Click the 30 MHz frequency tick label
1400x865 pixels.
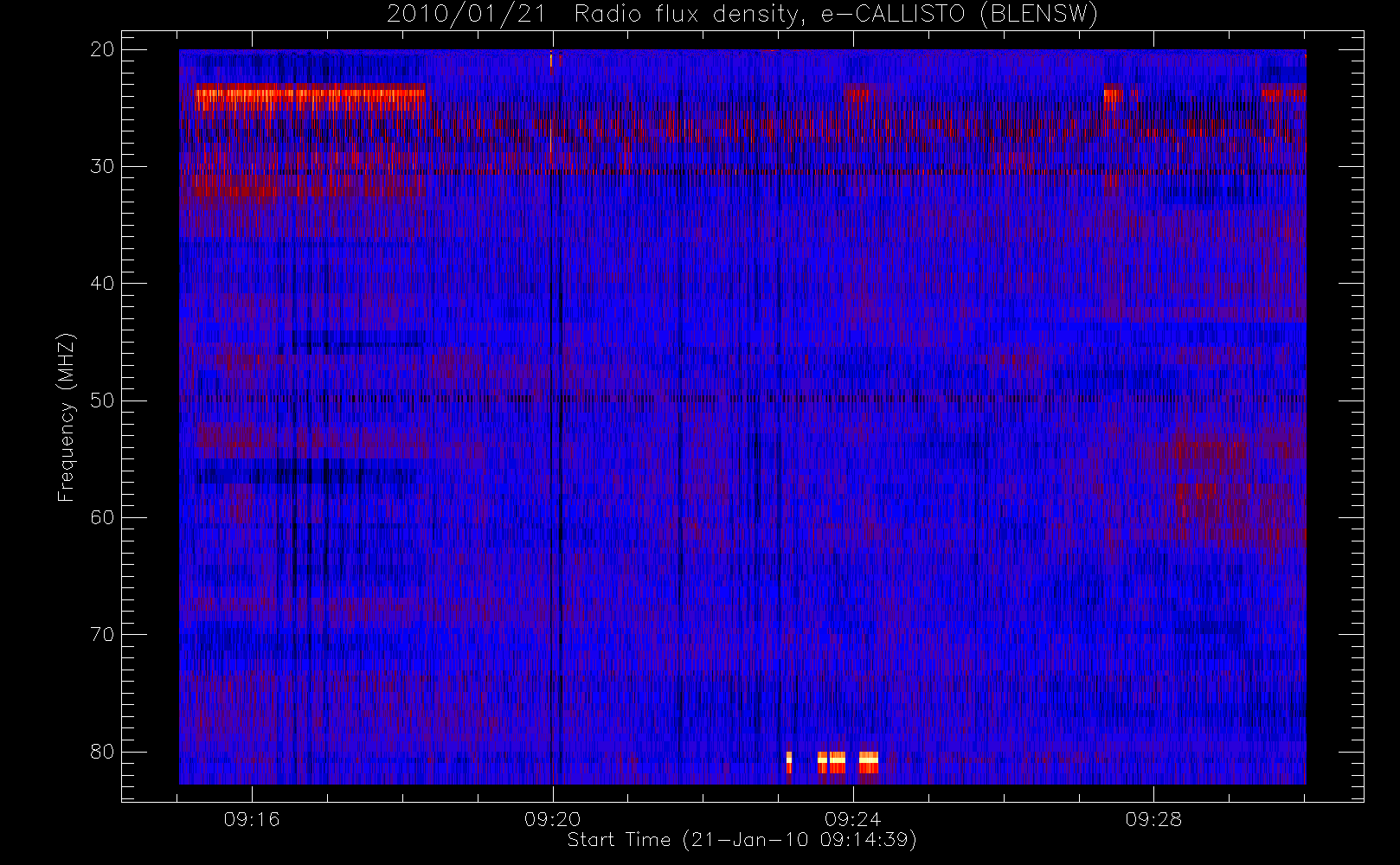(x=102, y=166)
